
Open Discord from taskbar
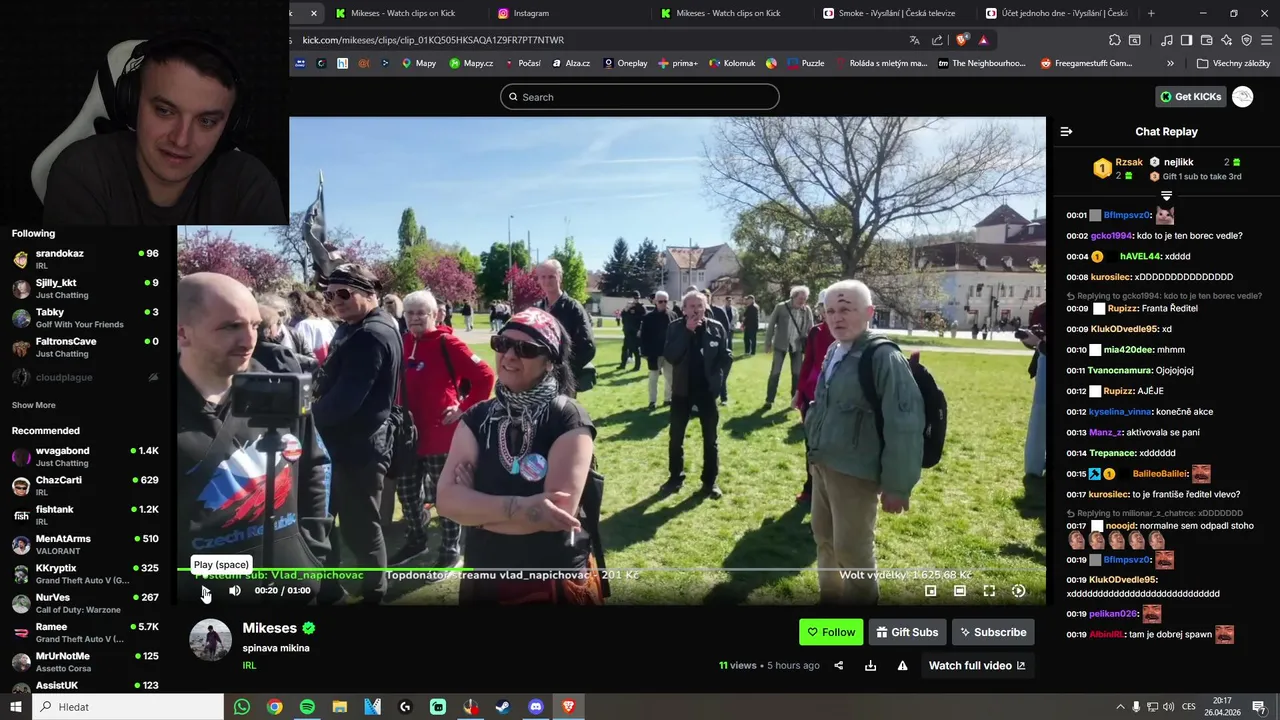pyautogui.click(x=535, y=707)
